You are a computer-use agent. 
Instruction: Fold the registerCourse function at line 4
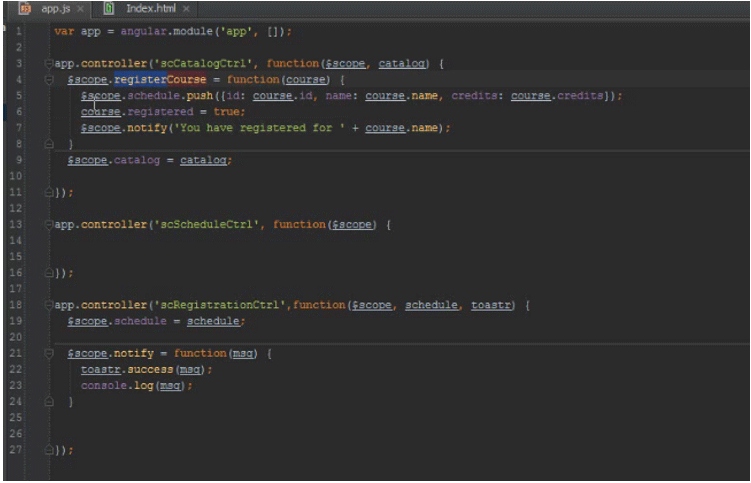click(48, 80)
